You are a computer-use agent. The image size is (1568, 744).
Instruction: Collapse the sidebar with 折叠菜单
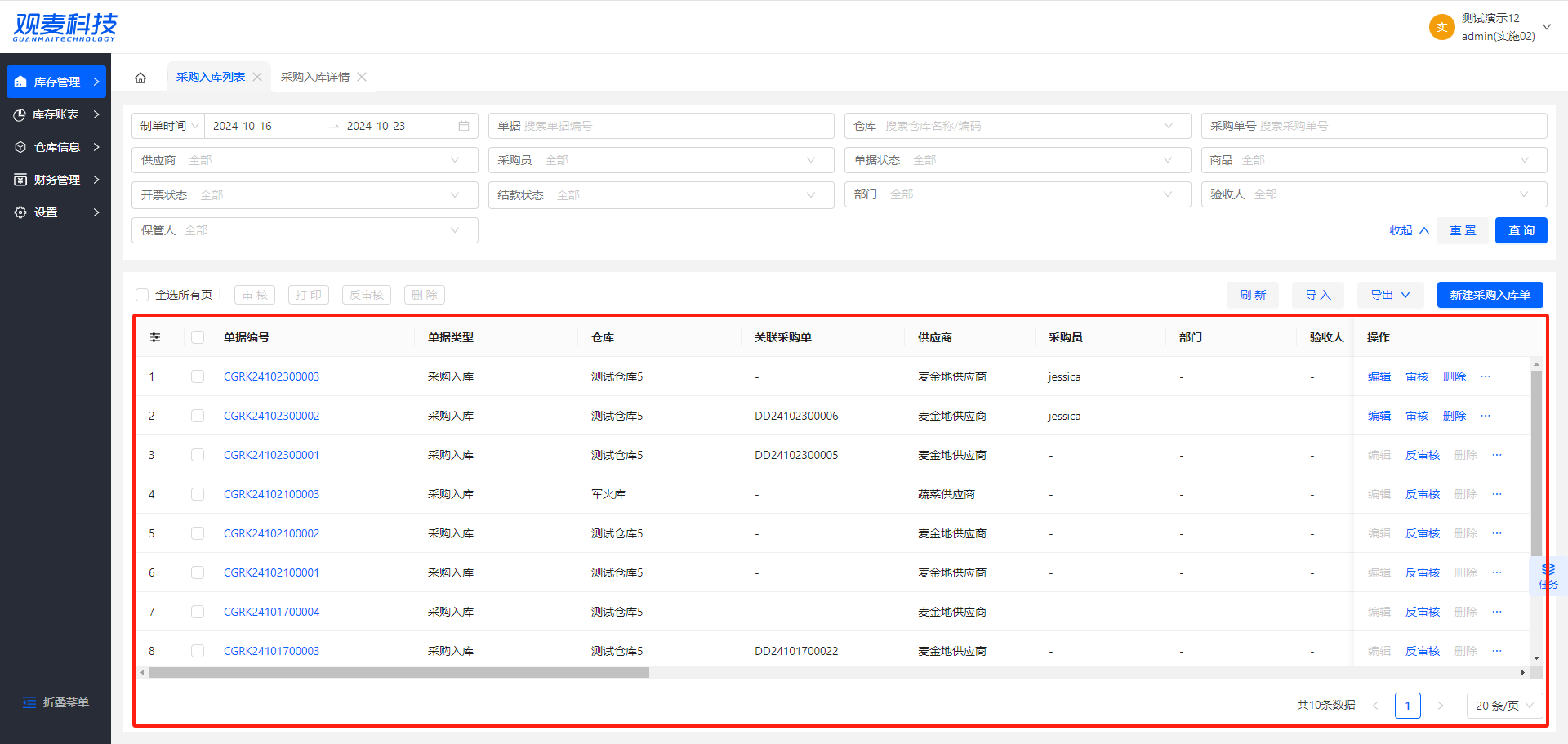click(x=56, y=702)
